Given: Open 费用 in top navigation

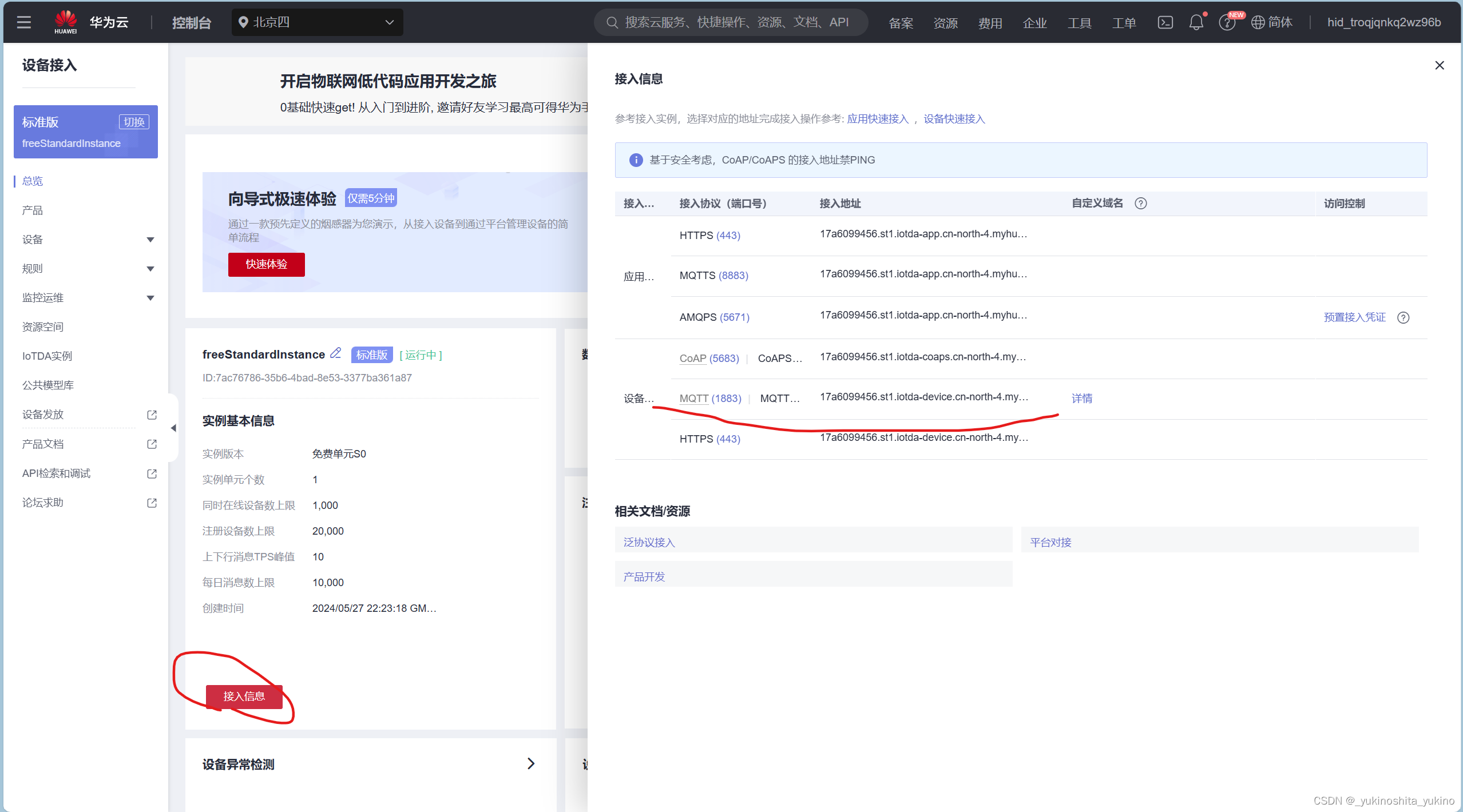Looking at the screenshot, I should point(990,23).
